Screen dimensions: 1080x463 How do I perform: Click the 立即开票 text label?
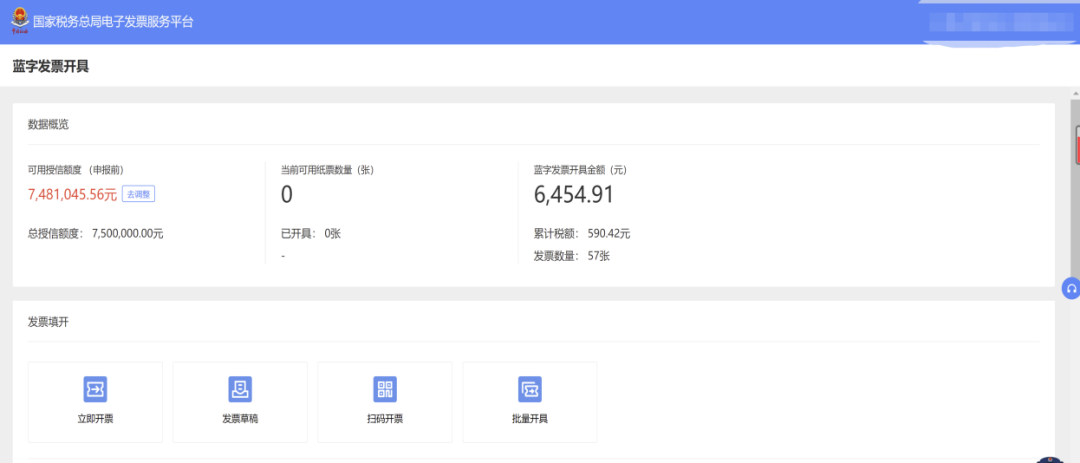pyautogui.click(x=95, y=419)
